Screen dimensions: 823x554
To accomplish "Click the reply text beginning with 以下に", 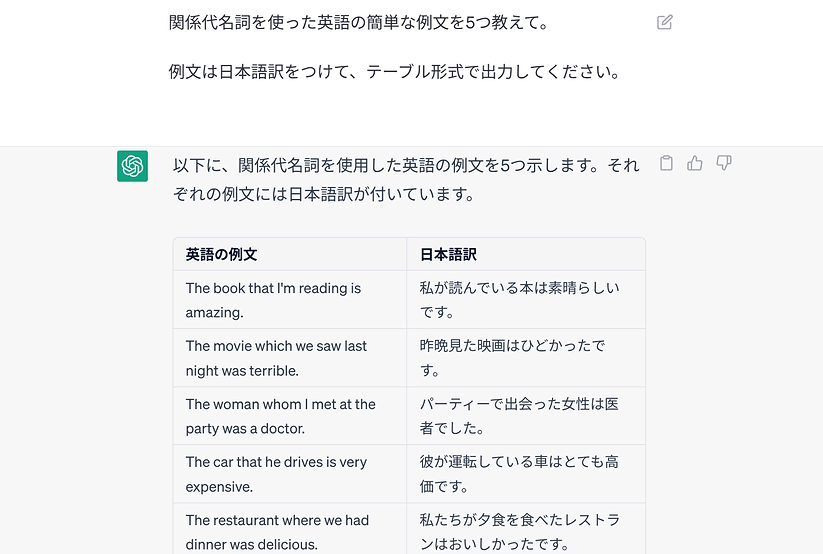I will click(x=406, y=180).
